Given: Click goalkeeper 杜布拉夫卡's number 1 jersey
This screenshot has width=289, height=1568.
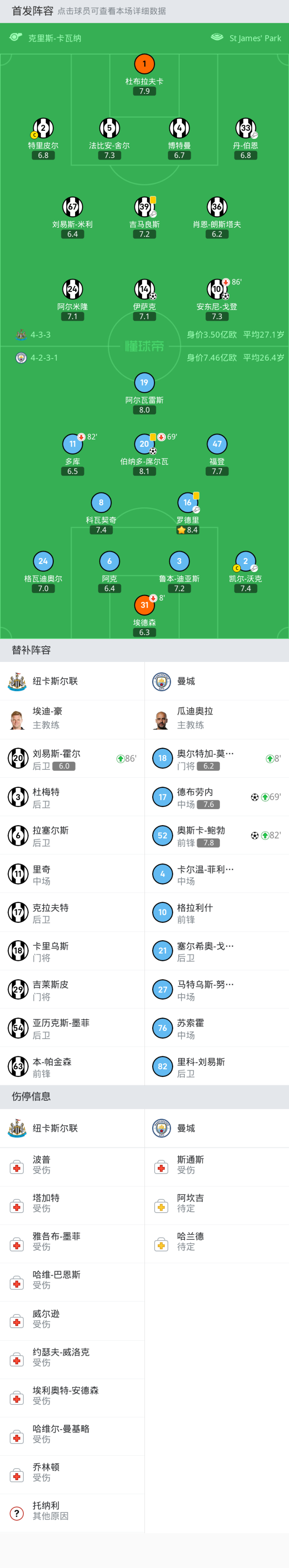Looking at the screenshot, I should pos(144,64).
